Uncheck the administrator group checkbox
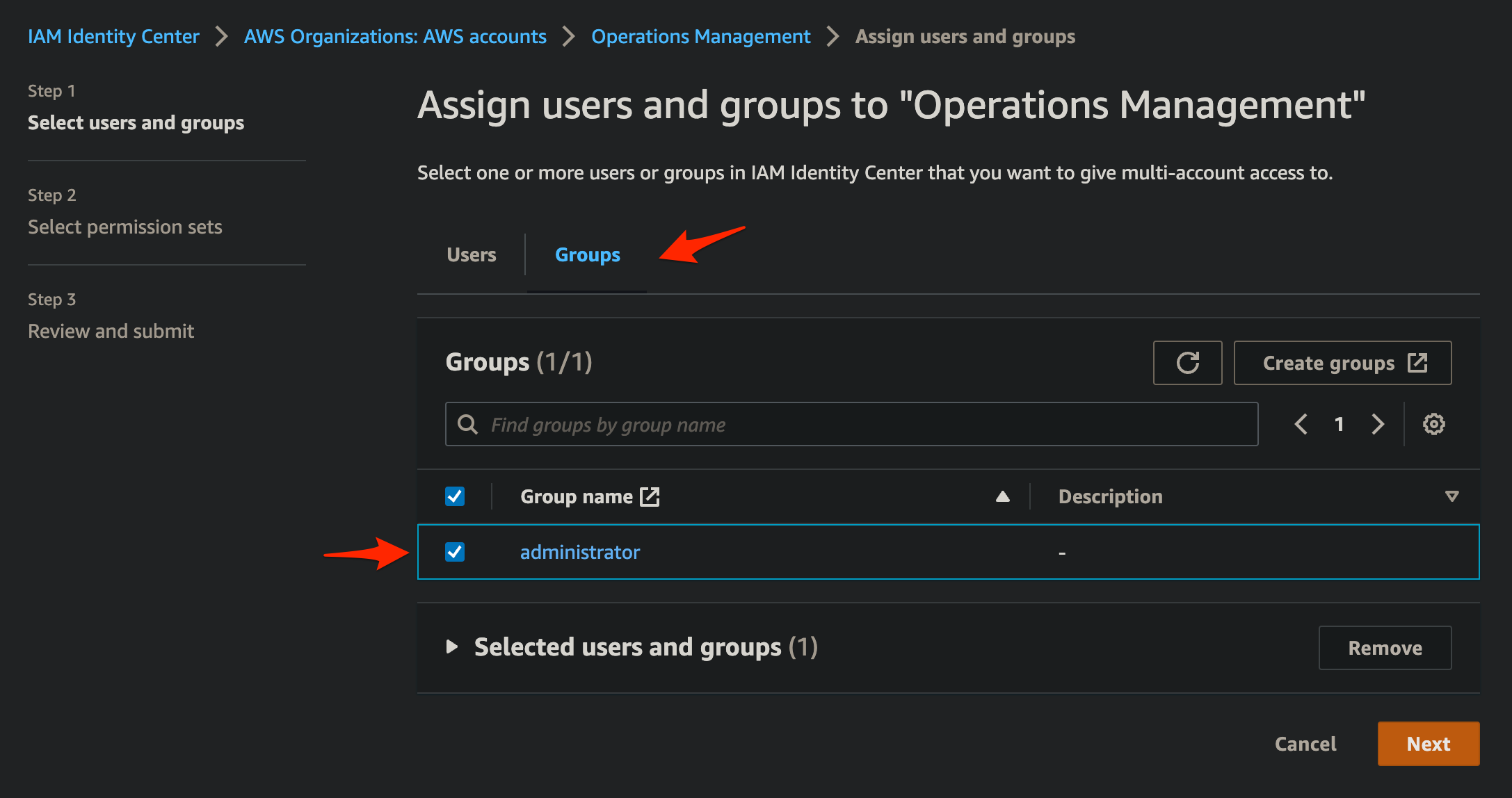The image size is (1512, 798). click(455, 552)
